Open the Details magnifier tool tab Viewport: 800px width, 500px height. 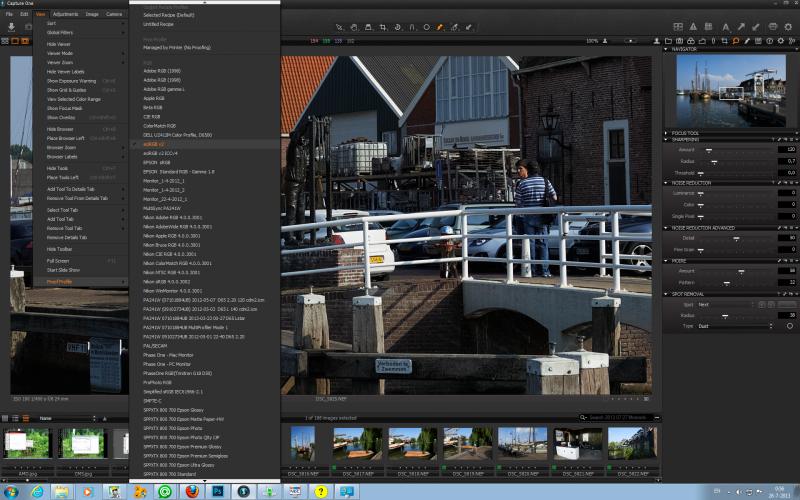pyautogui.click(x=736, y=41)
